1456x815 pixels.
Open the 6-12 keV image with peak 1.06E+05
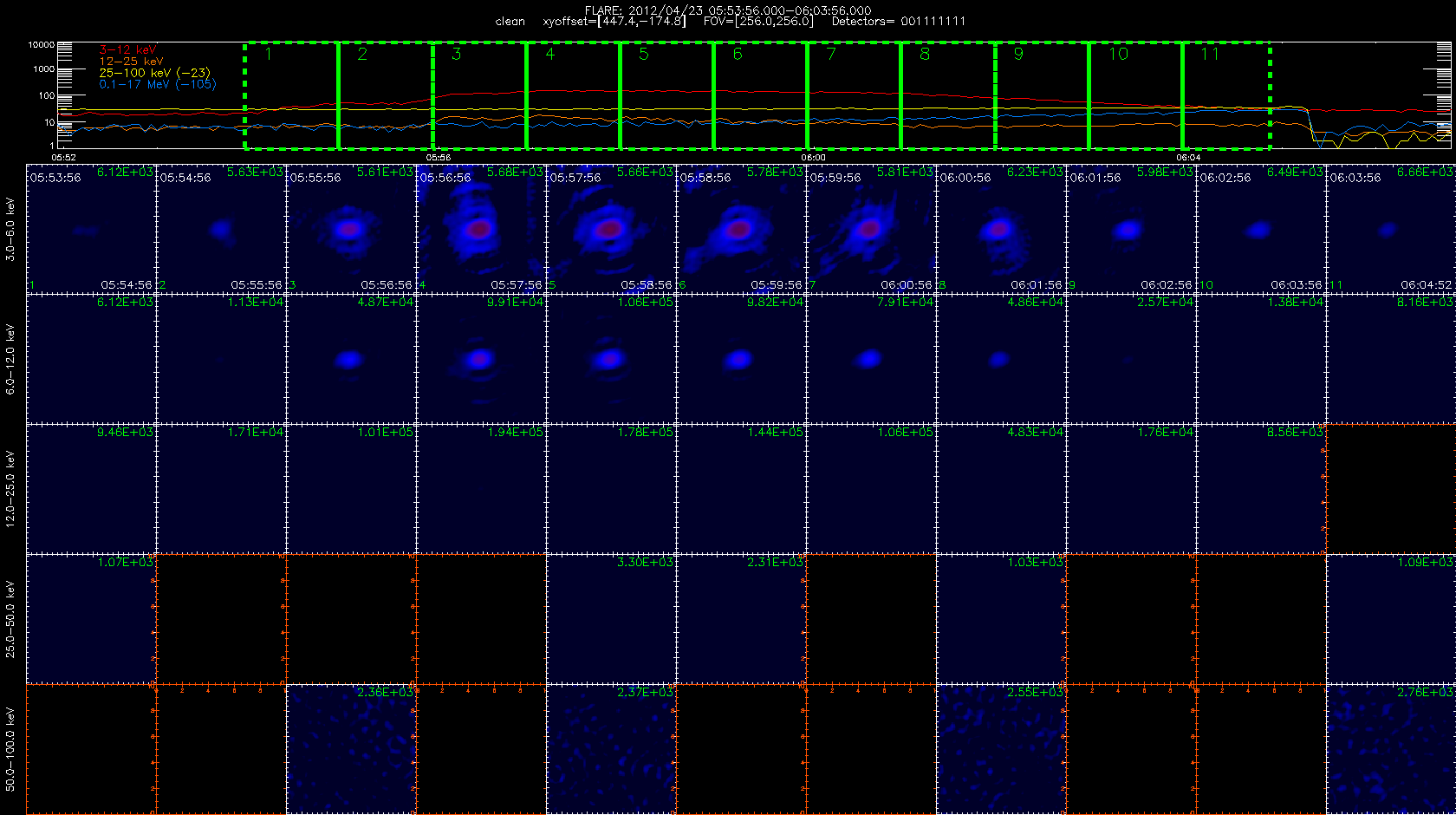[611, 359]
